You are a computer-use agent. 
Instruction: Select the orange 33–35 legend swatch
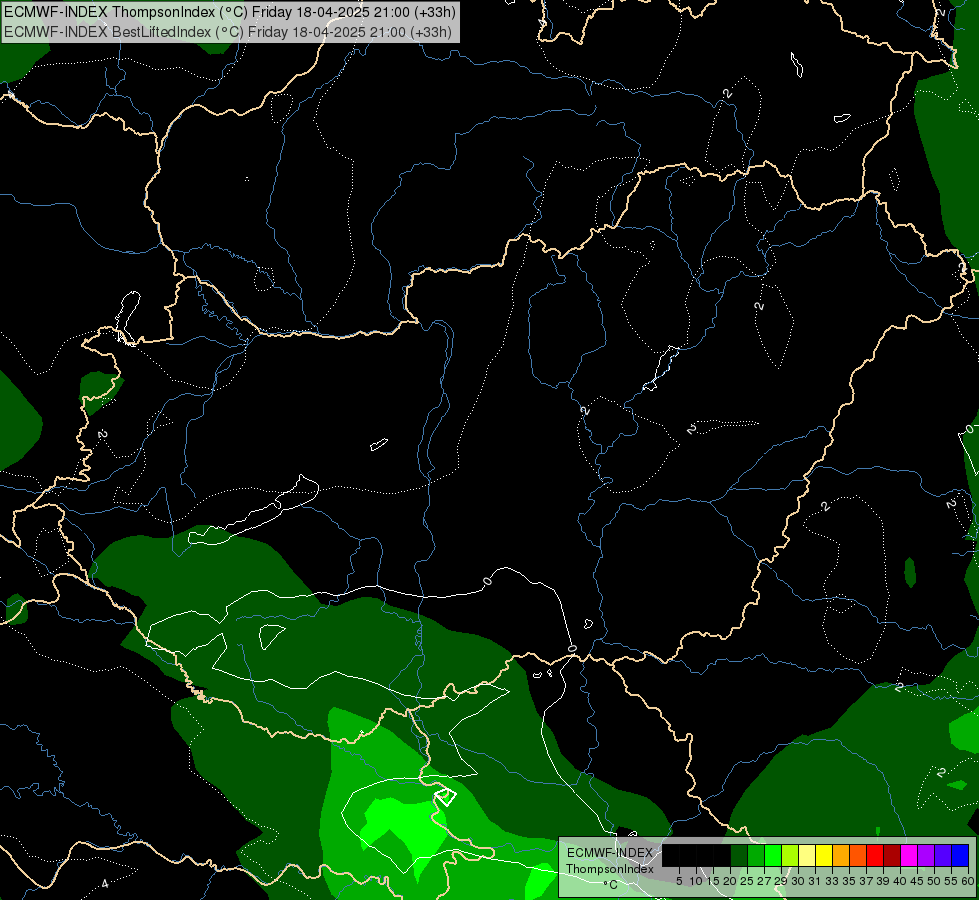pos(841,855)
